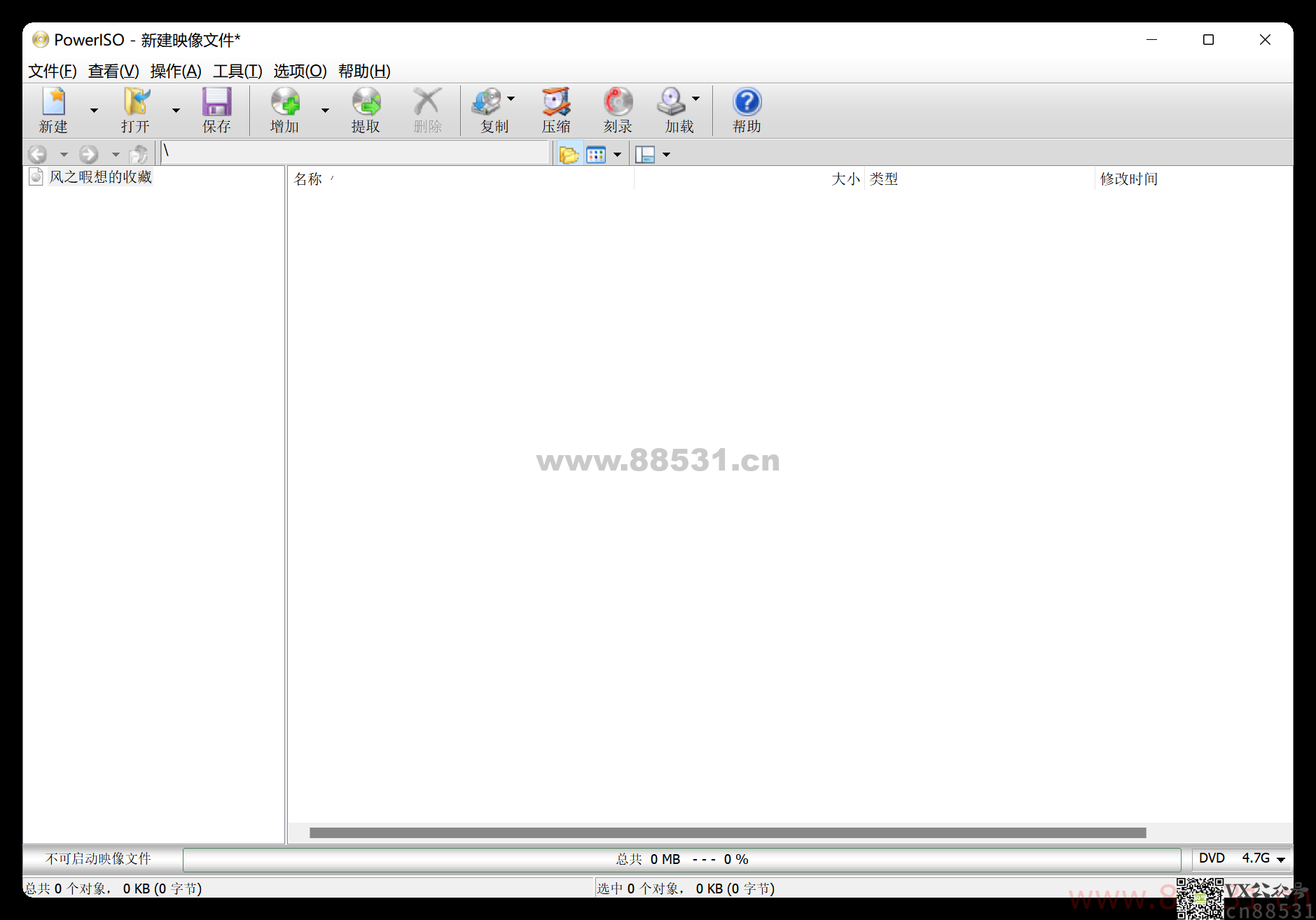Click the 不可启动映像文件 status button

tap(99, 858)
